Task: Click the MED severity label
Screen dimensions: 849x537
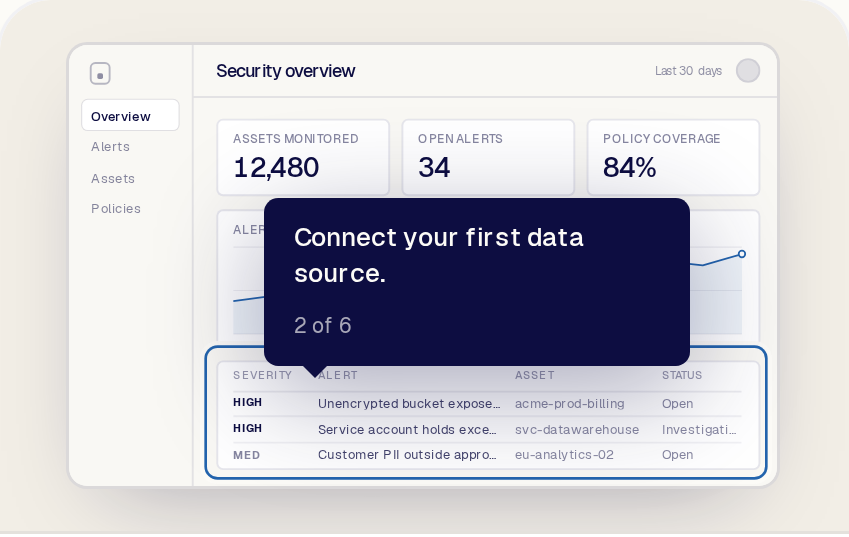Action: (246, 455)
